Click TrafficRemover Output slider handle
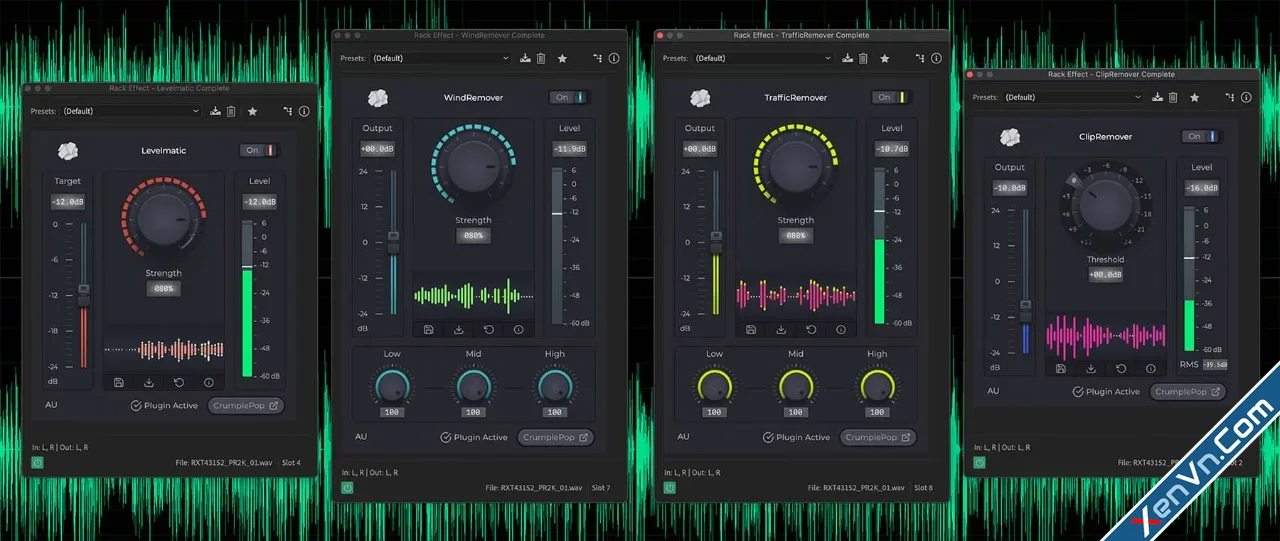Image resolution: width=1280 pixels, height=541 pixels. click(x=716, y=242)
